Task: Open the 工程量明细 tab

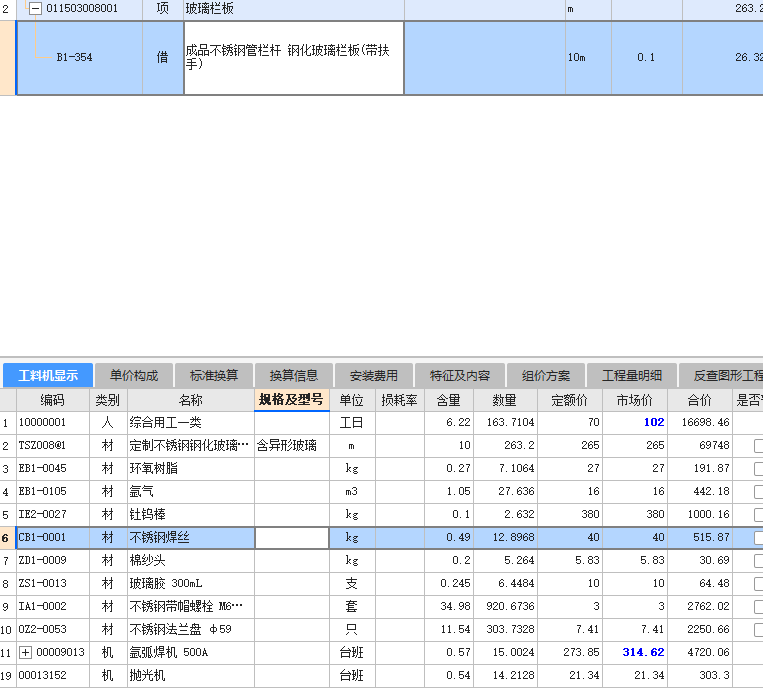Action: point(632,375)
